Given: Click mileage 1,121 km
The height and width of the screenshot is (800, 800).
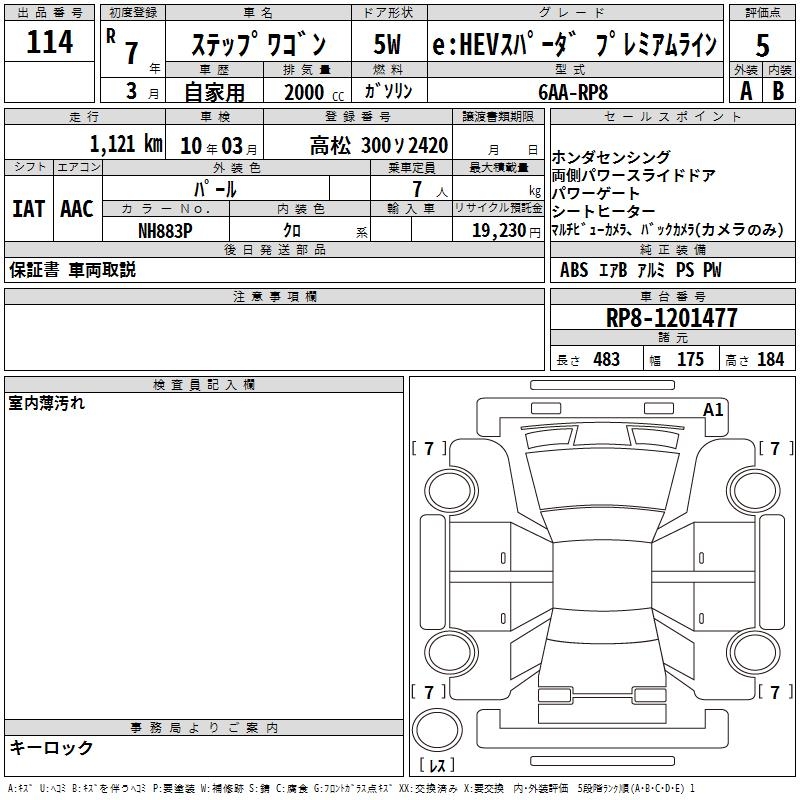Looking at the screenshot, I should pyautogui.click(x=127, y=144).
